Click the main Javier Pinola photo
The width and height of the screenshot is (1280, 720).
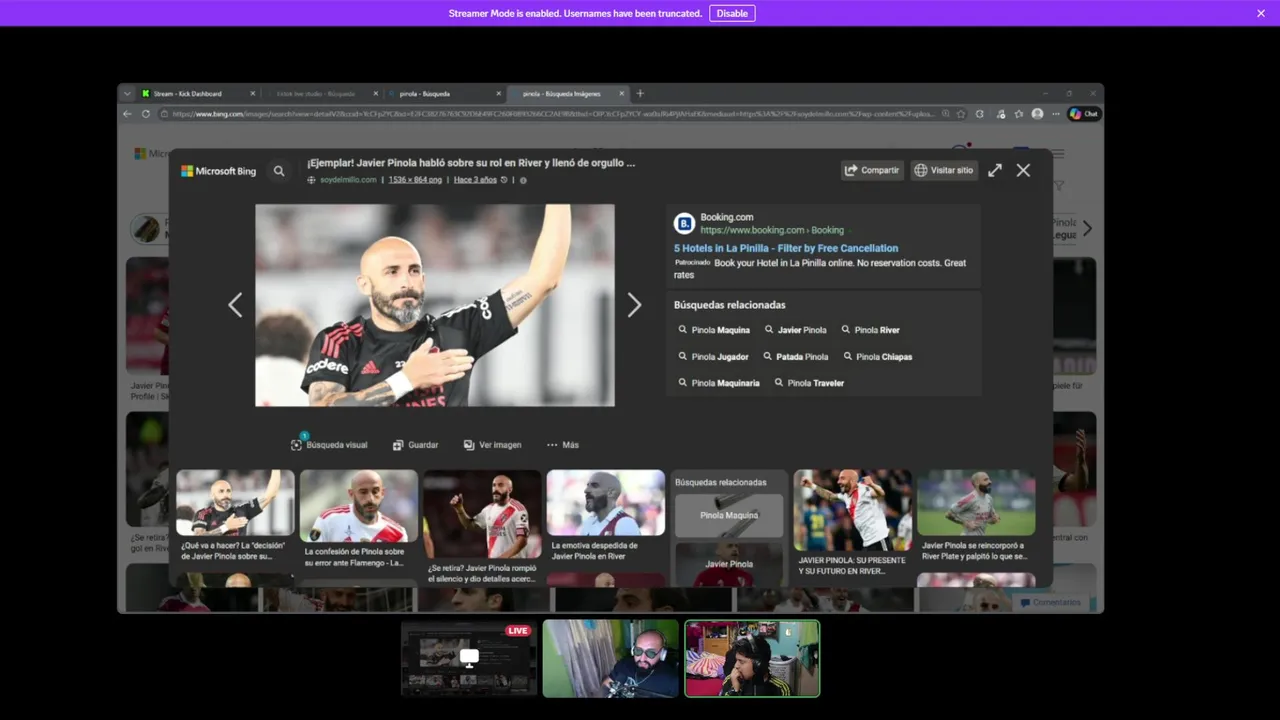pos(435,305)
